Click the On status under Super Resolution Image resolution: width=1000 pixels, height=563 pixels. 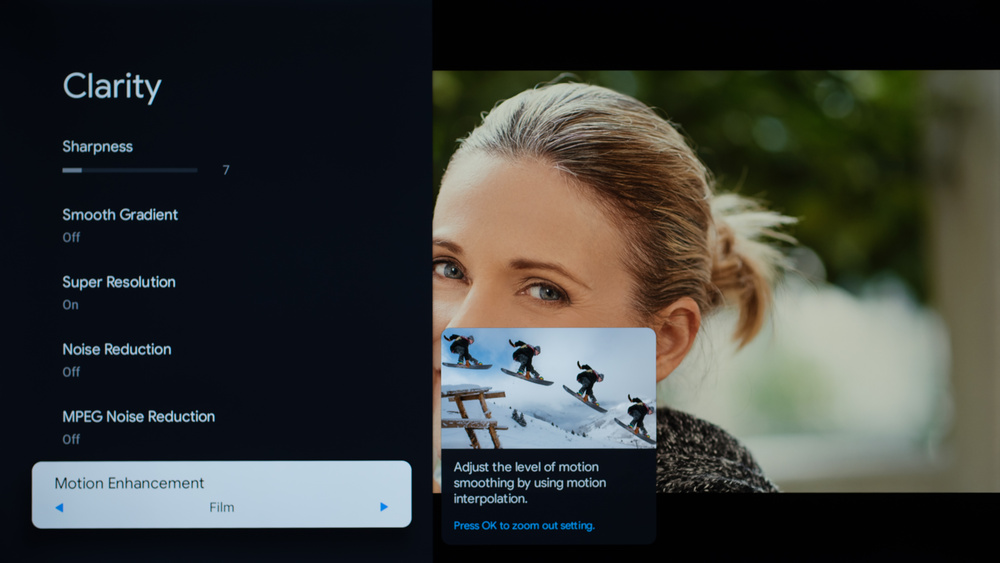70,305
